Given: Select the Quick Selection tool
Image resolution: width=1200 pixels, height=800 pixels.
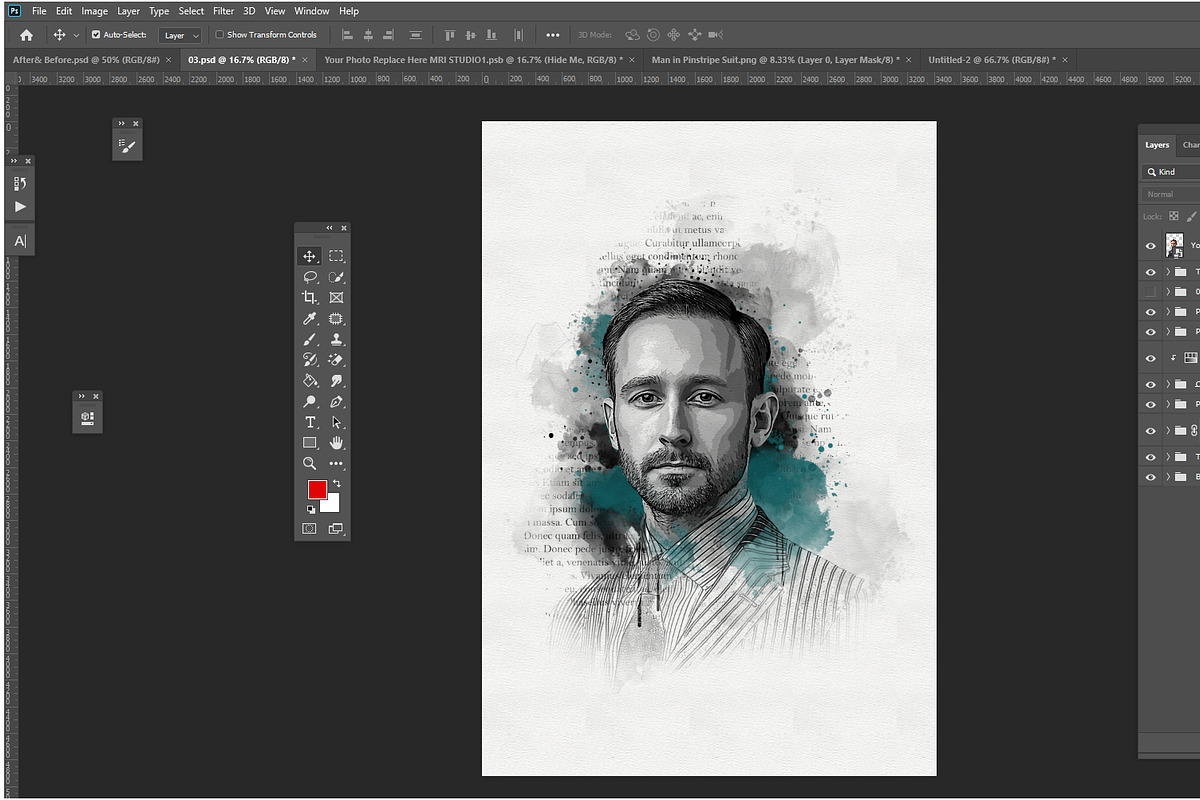Looking at the screenshot, I should (x=336, y=277).
